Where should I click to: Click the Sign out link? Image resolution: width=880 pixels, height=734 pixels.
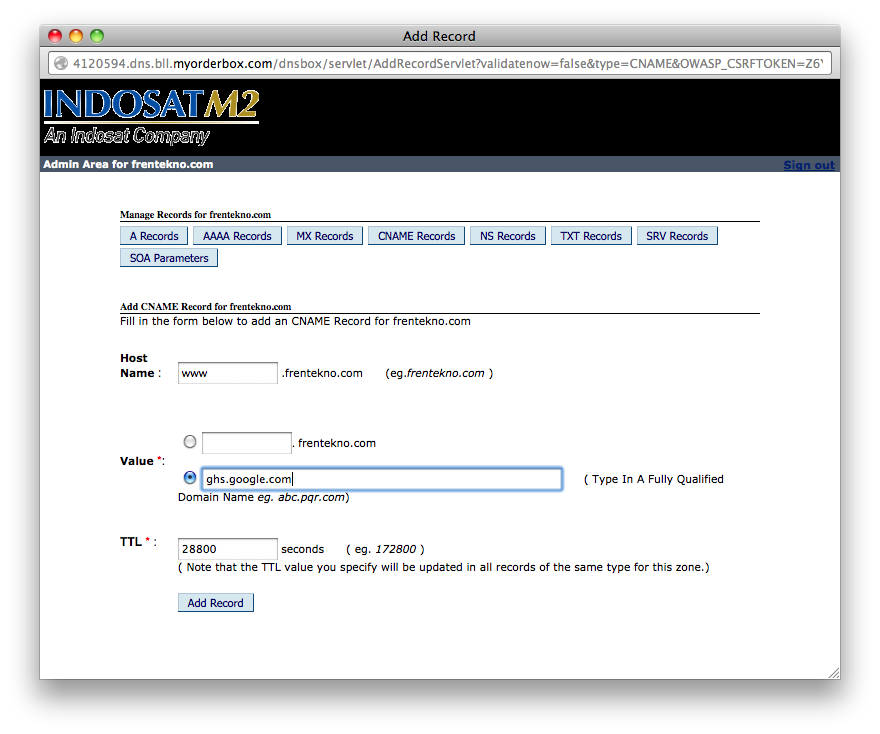pyautogui.click(x=809, y=165)
